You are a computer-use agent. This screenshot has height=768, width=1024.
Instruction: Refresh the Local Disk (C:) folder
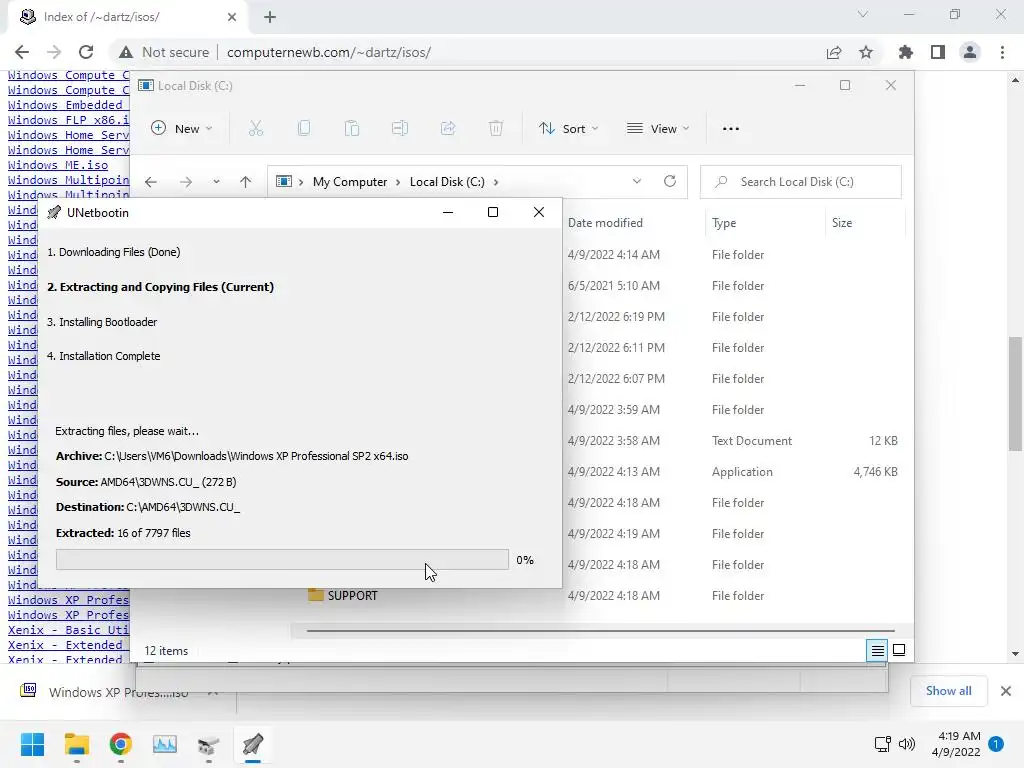[670, 182]
